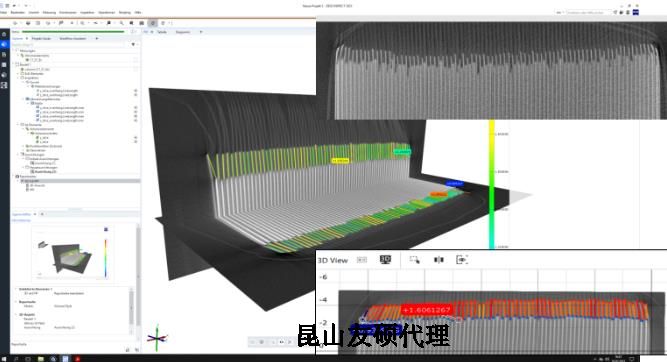Toggle visibility eye of first overhang length item
The height and width of the screenshot is (362, 667).
click(136, 91)
